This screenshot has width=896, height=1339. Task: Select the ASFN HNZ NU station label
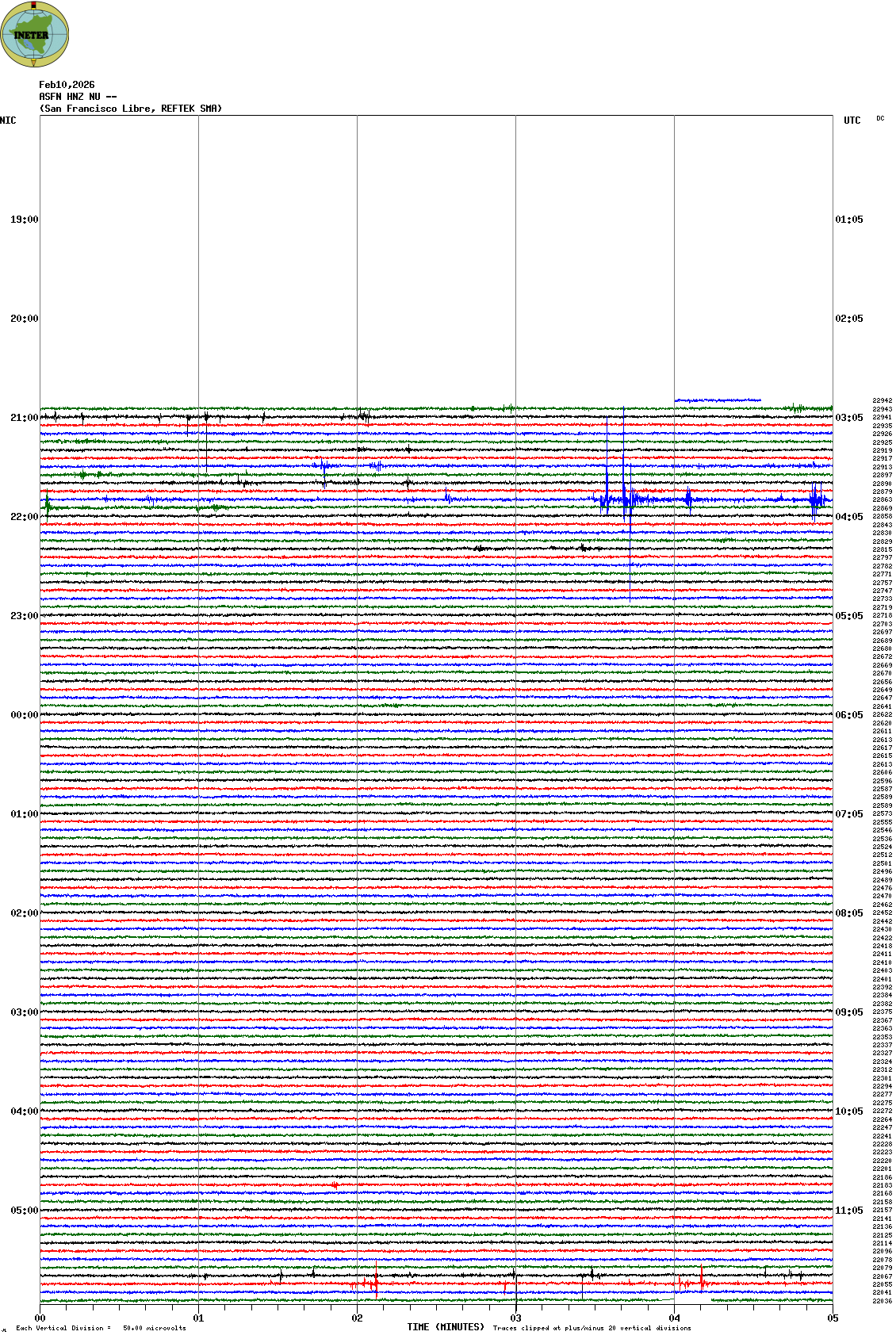tap(78, 97)
